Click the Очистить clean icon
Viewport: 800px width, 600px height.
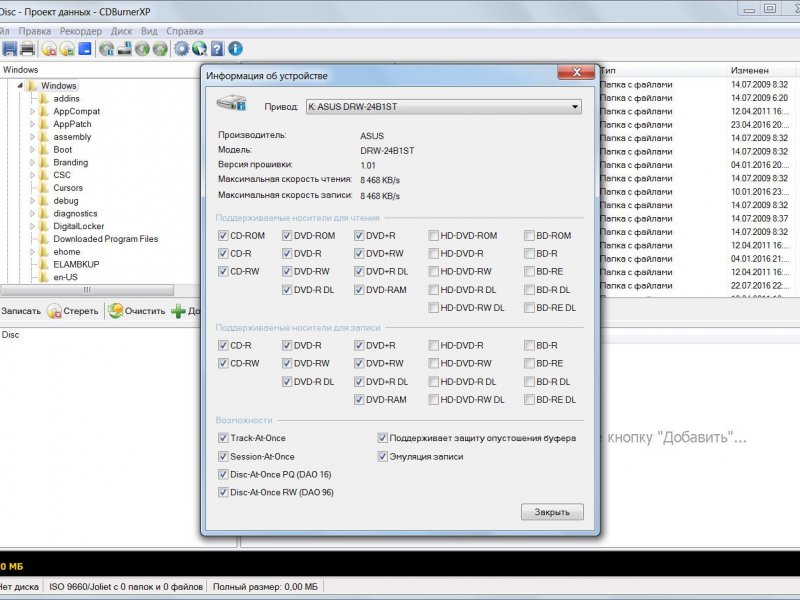(116, 311)
